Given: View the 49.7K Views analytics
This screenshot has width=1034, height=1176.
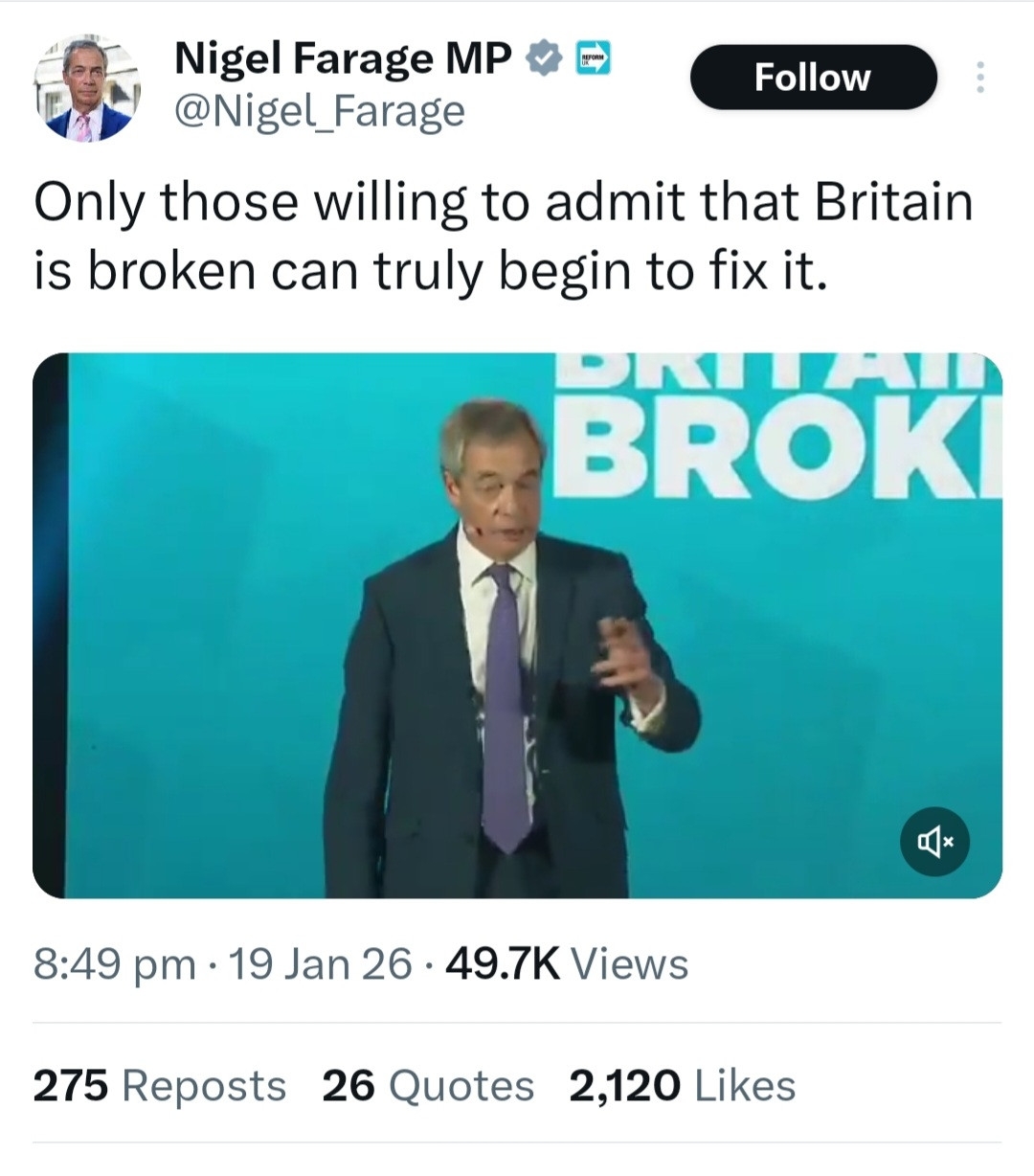Looking at the screenshot, I should coord(567,964).
